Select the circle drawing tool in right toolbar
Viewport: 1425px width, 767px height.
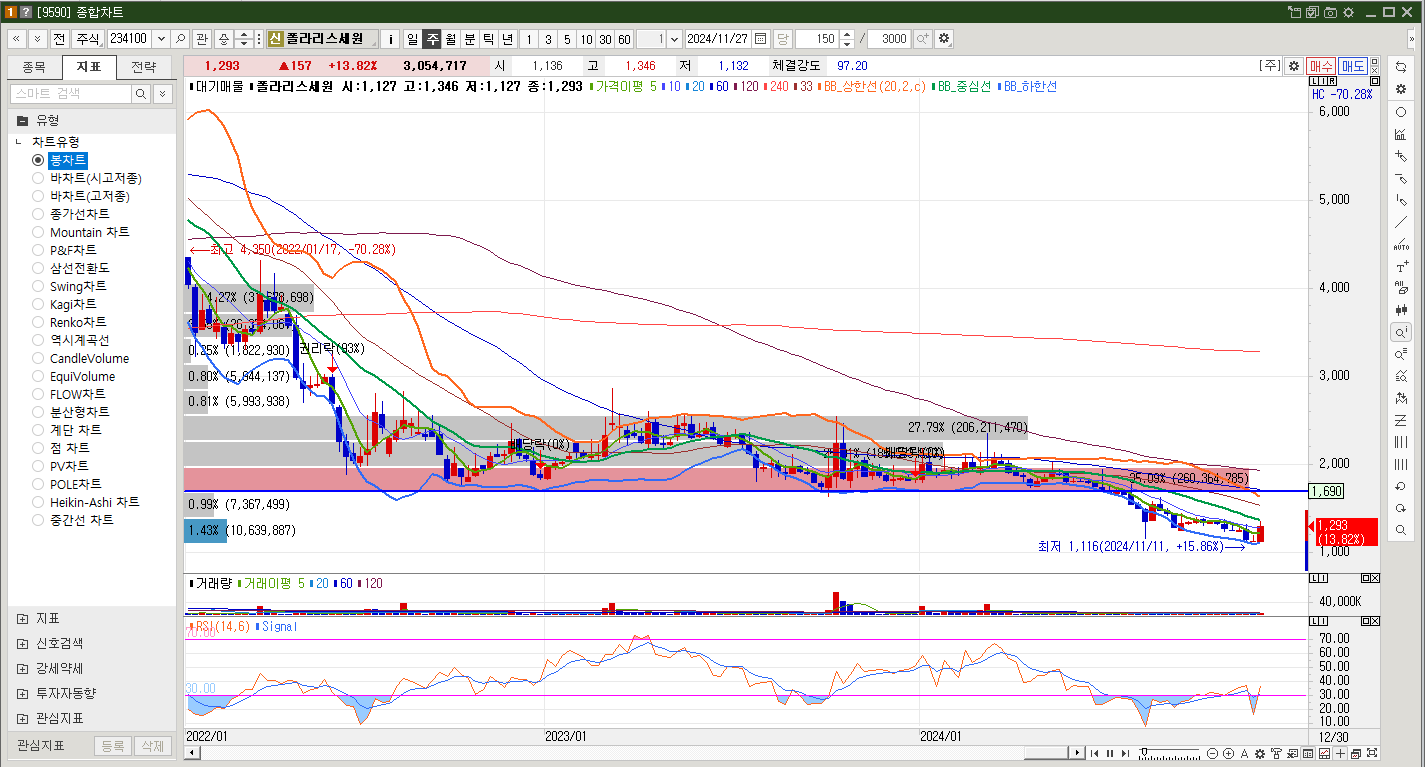coord(1400,112)
